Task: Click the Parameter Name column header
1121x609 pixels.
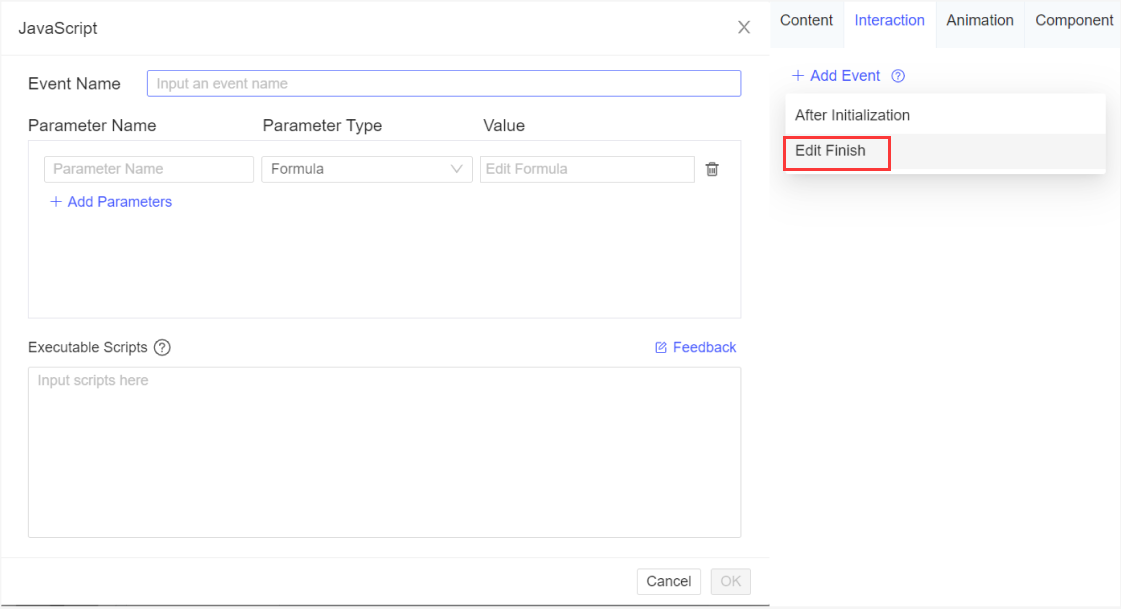Action: 92,126
